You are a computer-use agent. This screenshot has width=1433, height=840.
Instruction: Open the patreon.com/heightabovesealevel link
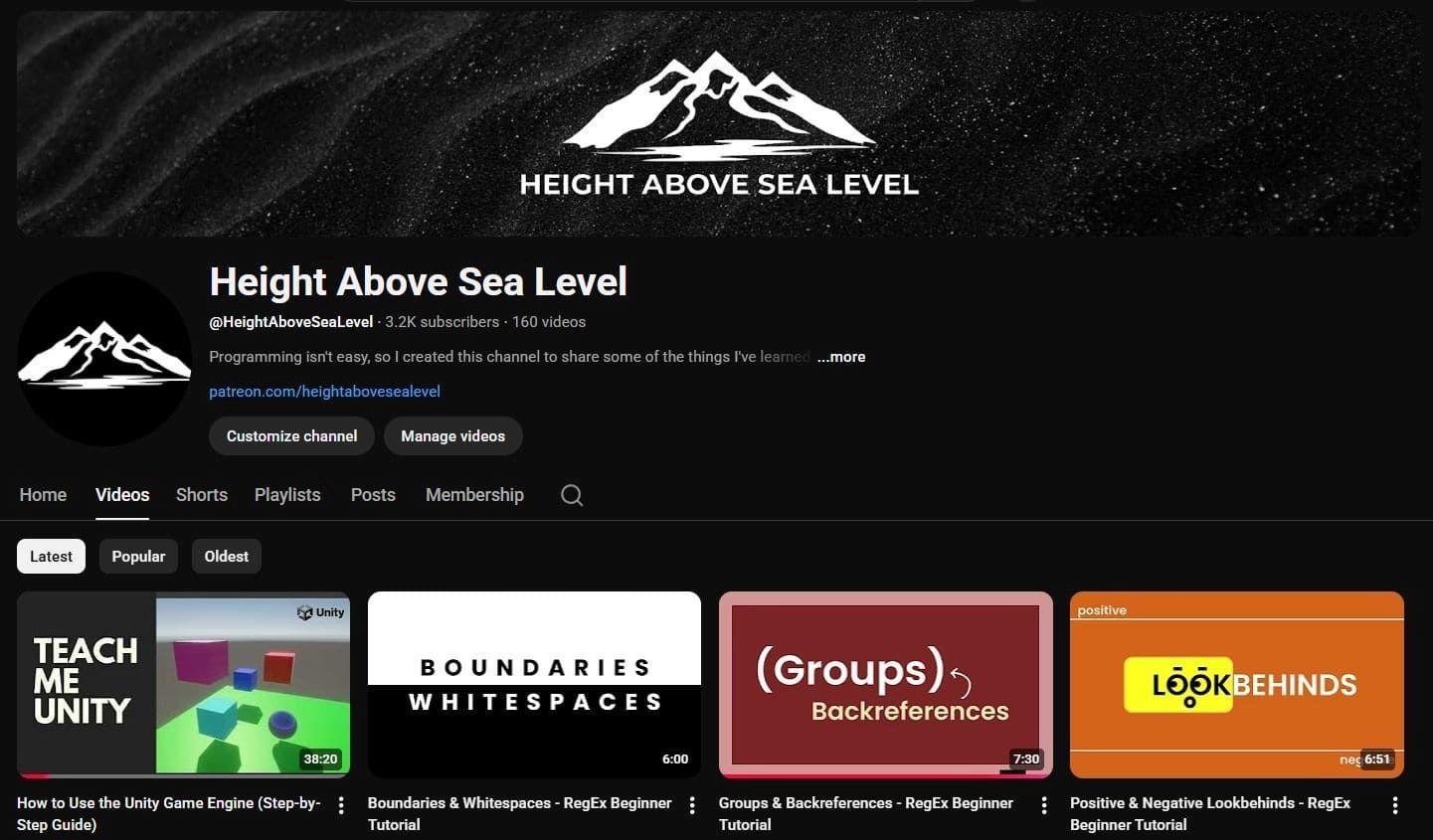point(324,392)
